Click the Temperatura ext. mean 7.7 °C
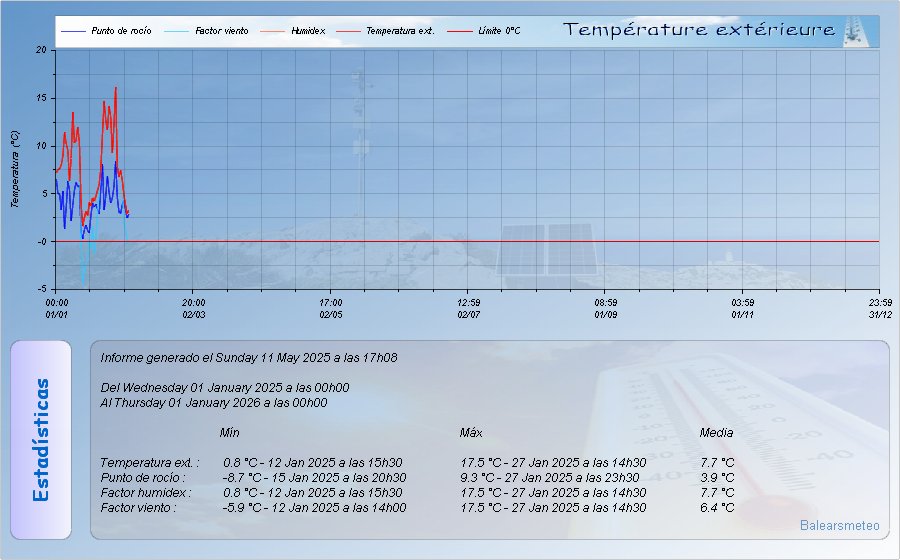 (x=717, y=462)
